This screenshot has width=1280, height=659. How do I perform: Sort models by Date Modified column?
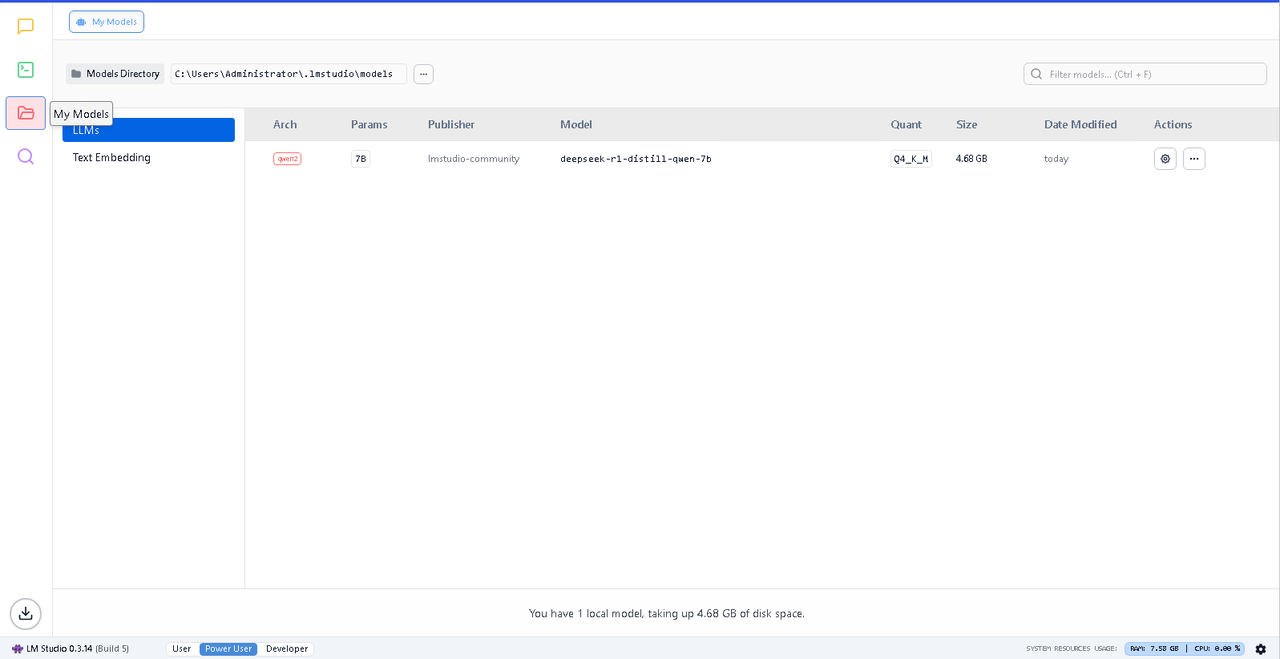point(1080,125)
